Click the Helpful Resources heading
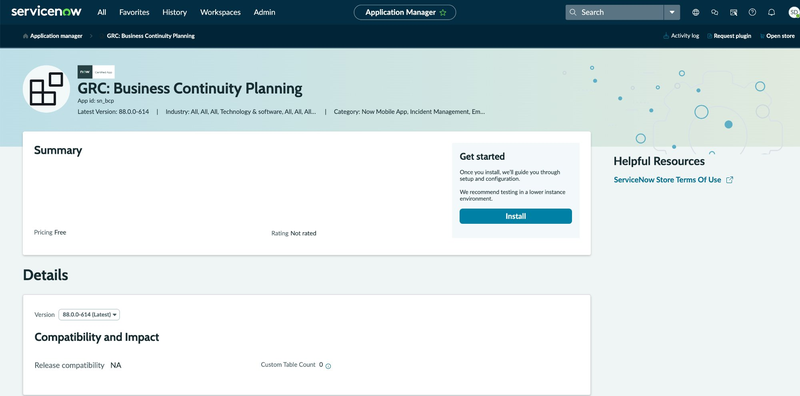The width and height of the screenshot is (800, 396). [659, 161]
